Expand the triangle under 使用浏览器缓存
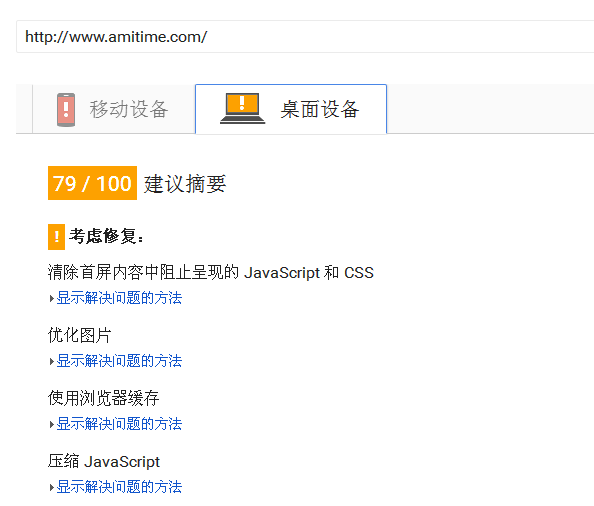This screenshot has width=594, height=506. pyautogui.click(x=52, y=424)
